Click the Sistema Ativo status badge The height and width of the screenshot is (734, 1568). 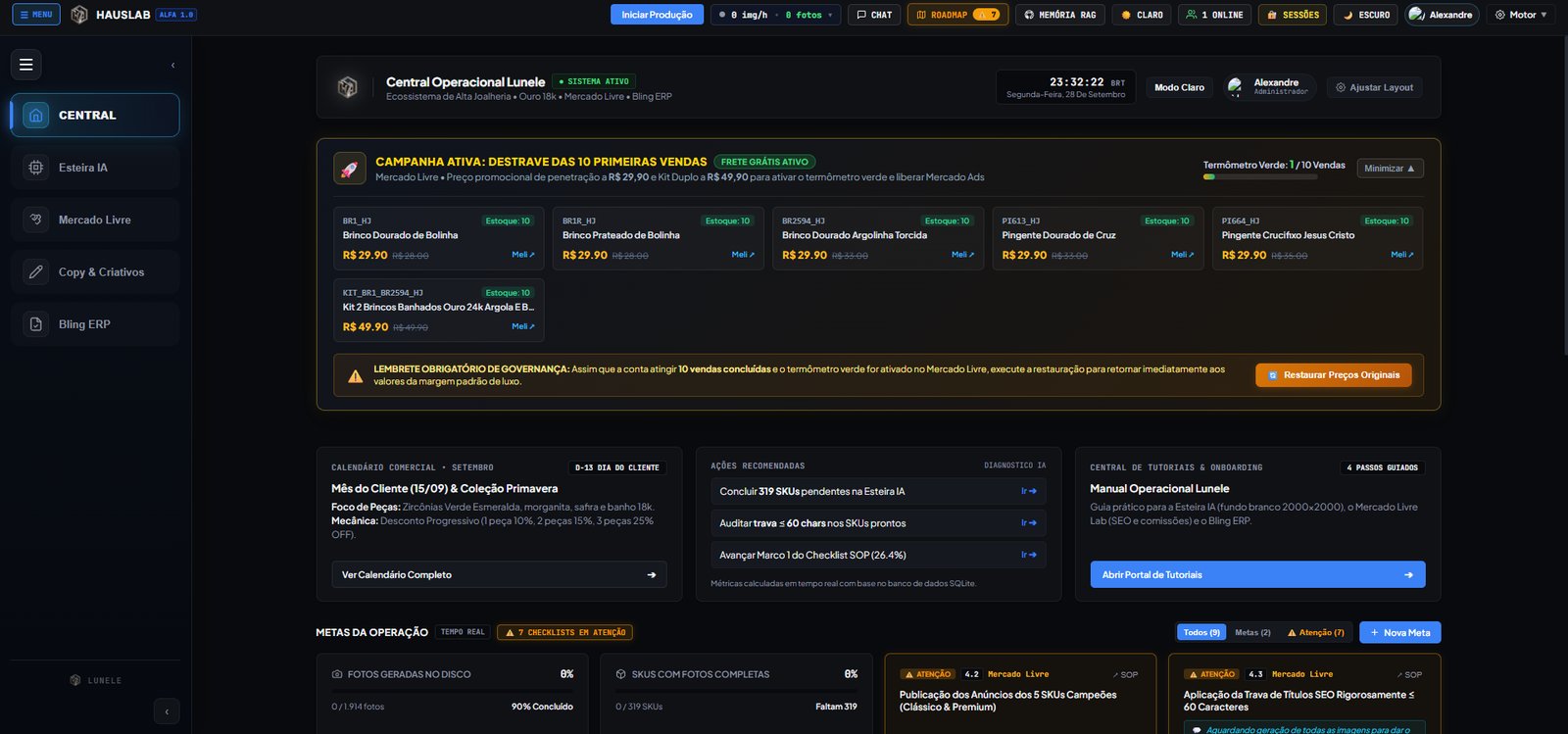click(x=594, y=81)
